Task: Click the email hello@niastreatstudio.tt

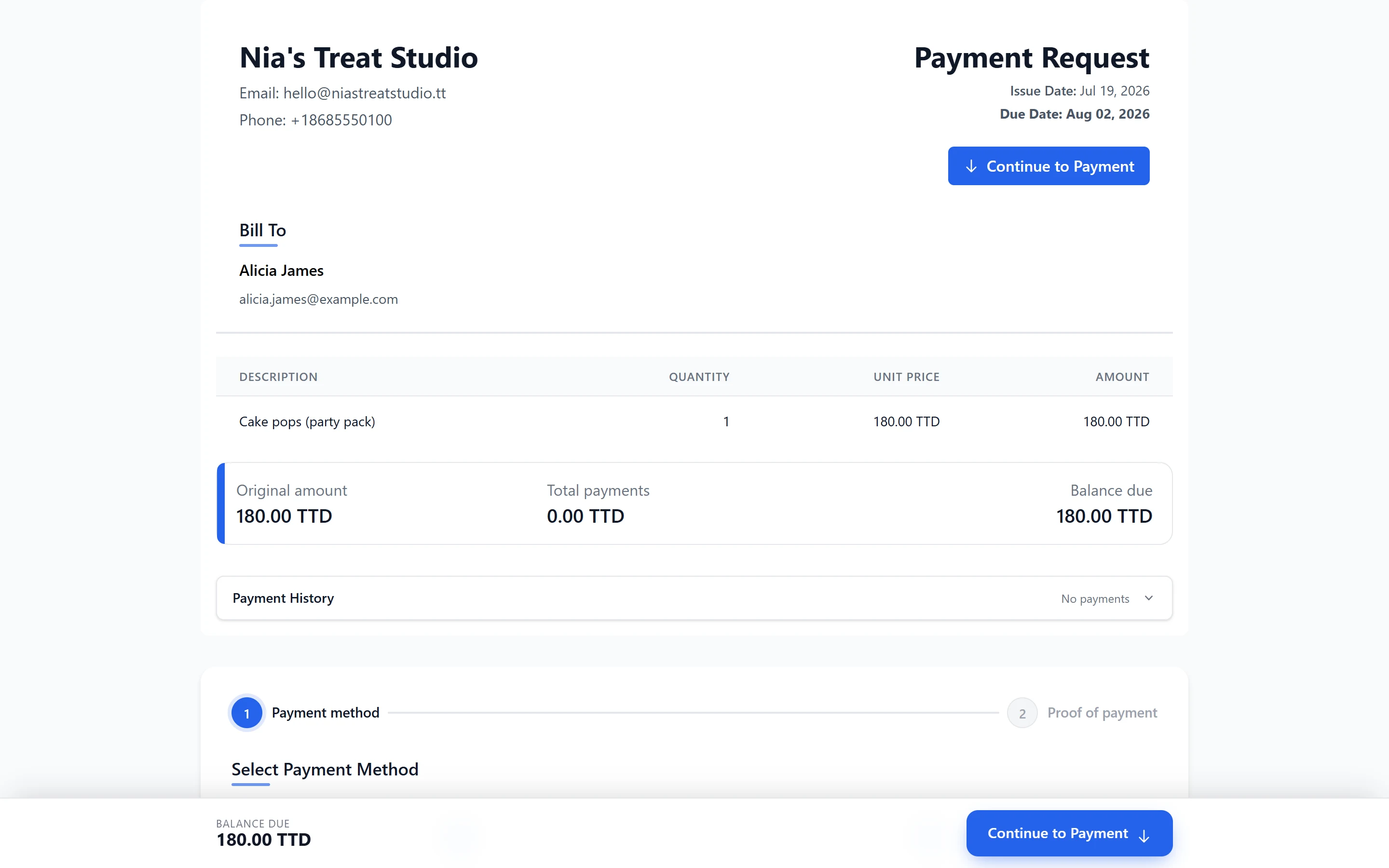Action: pyautogui.click(x=365, y=93)
